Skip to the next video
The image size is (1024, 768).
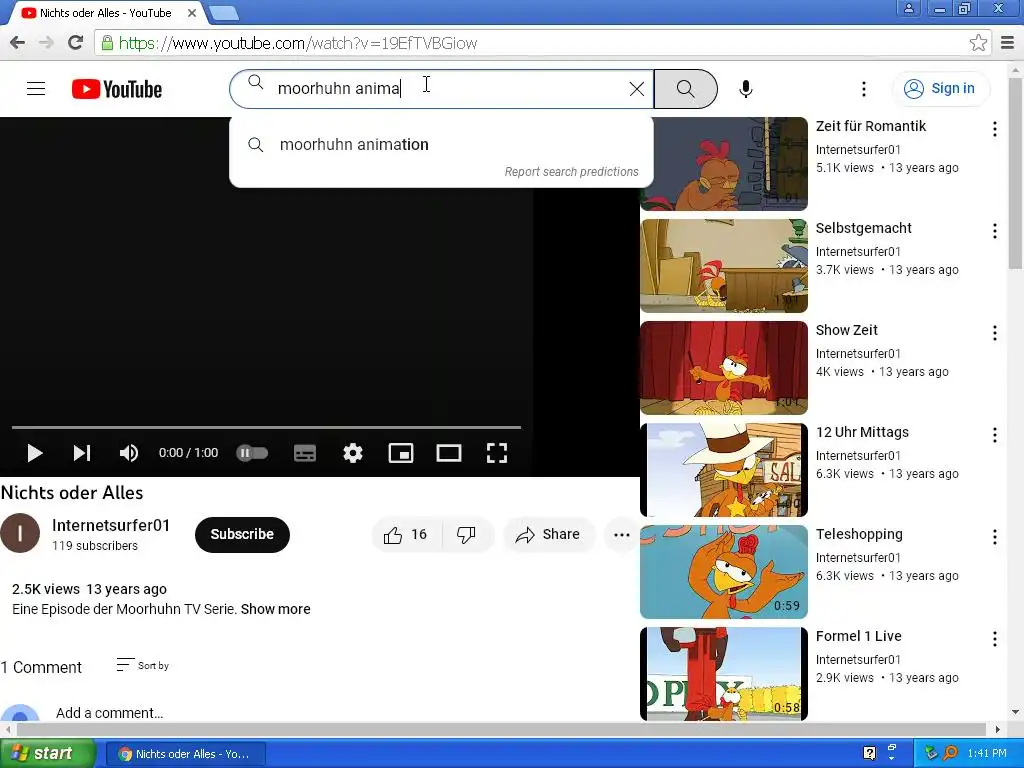[x=82, y=453]
